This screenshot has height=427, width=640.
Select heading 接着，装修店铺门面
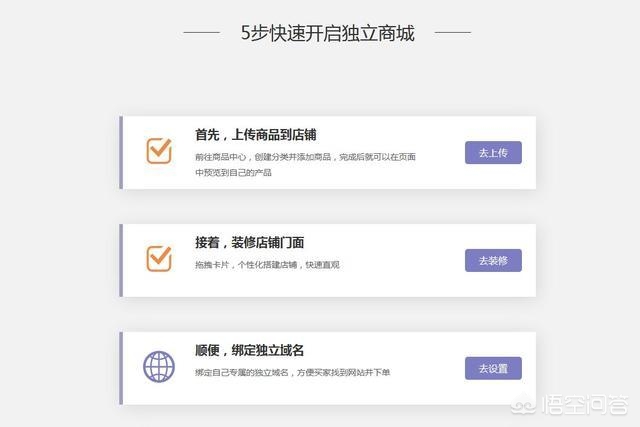click(x=249, y=242)
